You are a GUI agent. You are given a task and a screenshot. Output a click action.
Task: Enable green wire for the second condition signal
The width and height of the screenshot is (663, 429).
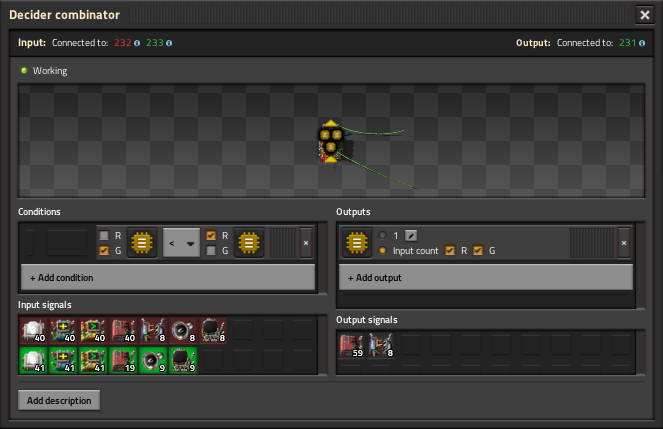click(211, 250)
